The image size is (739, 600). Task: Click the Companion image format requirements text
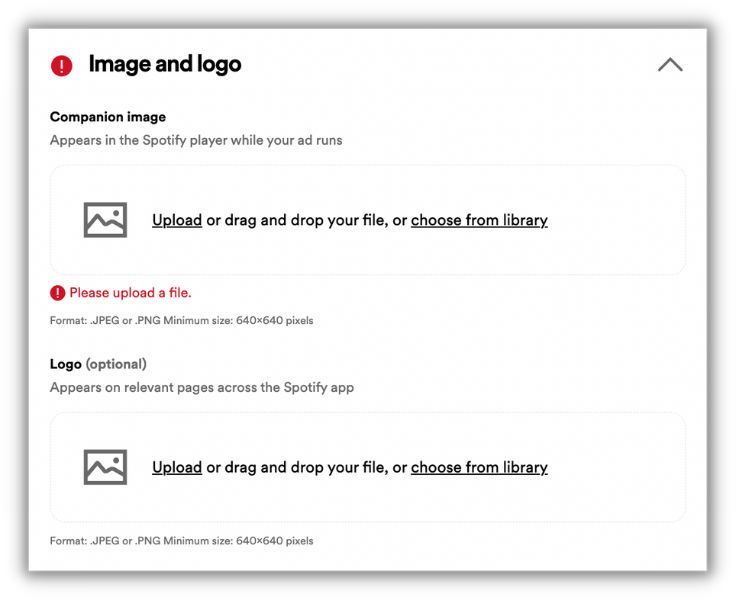[181, 321]
